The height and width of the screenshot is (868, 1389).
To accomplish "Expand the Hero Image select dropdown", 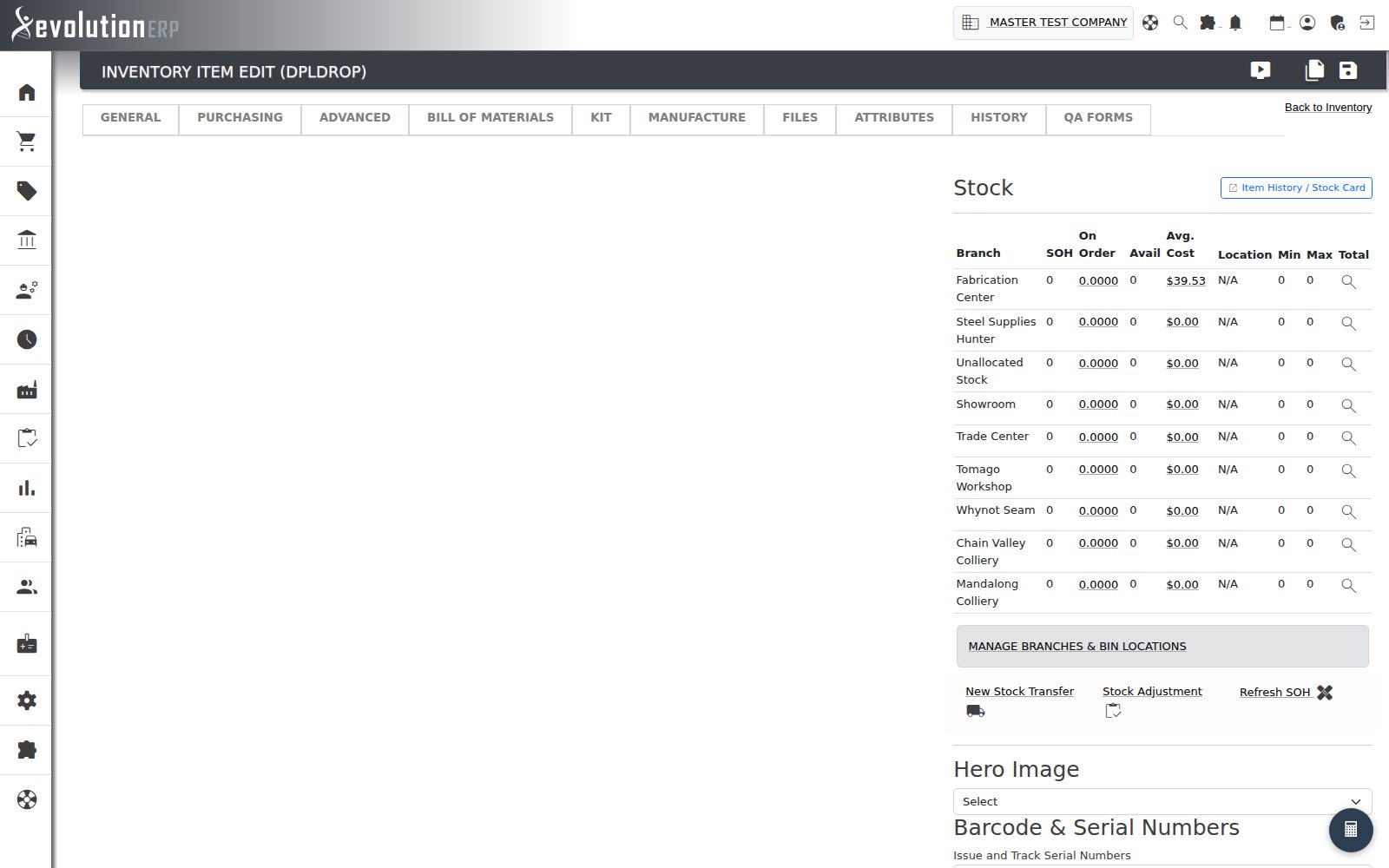I will 1162,801.
